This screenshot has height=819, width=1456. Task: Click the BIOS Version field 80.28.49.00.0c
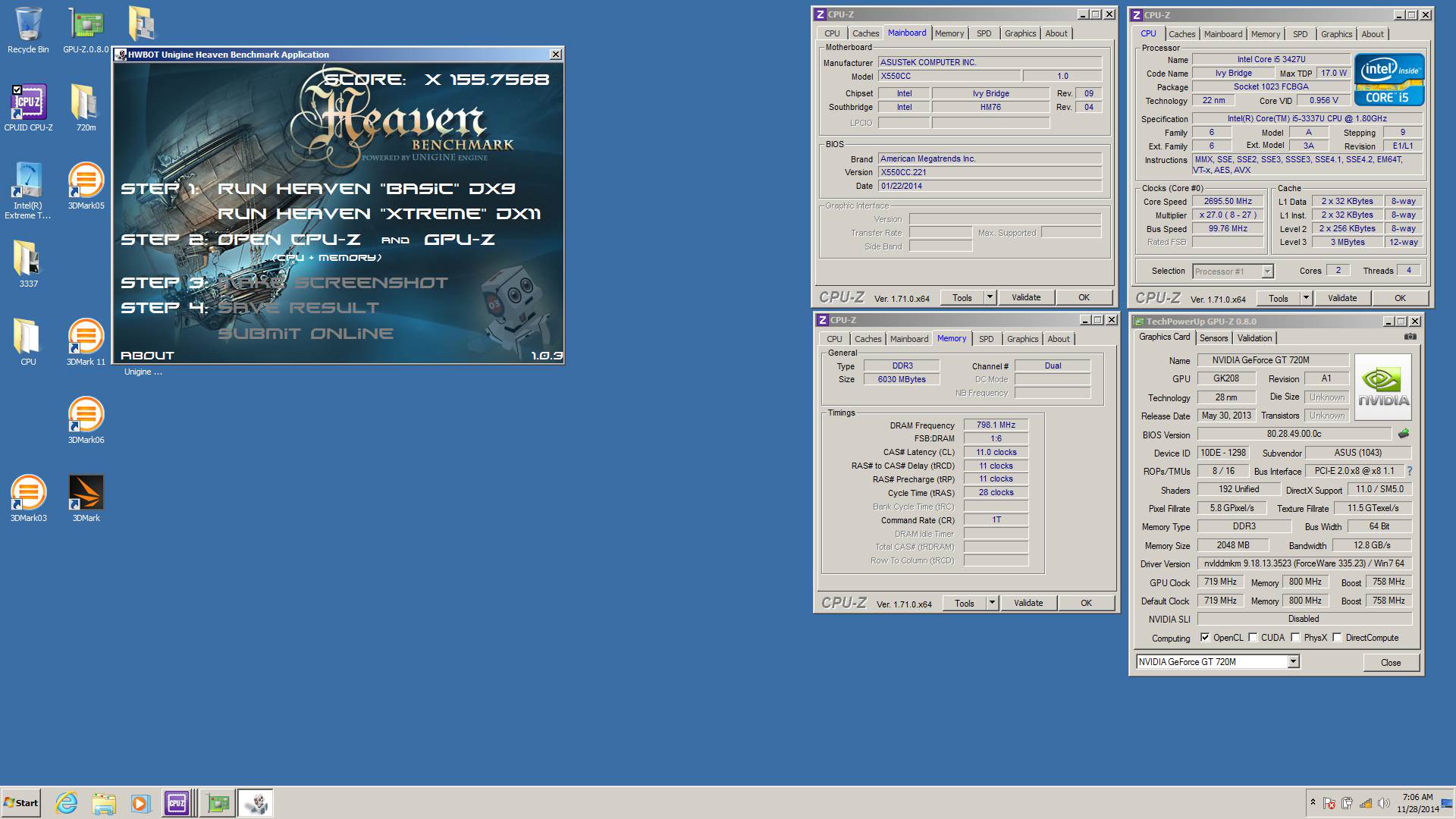[x=1294, y=434]
